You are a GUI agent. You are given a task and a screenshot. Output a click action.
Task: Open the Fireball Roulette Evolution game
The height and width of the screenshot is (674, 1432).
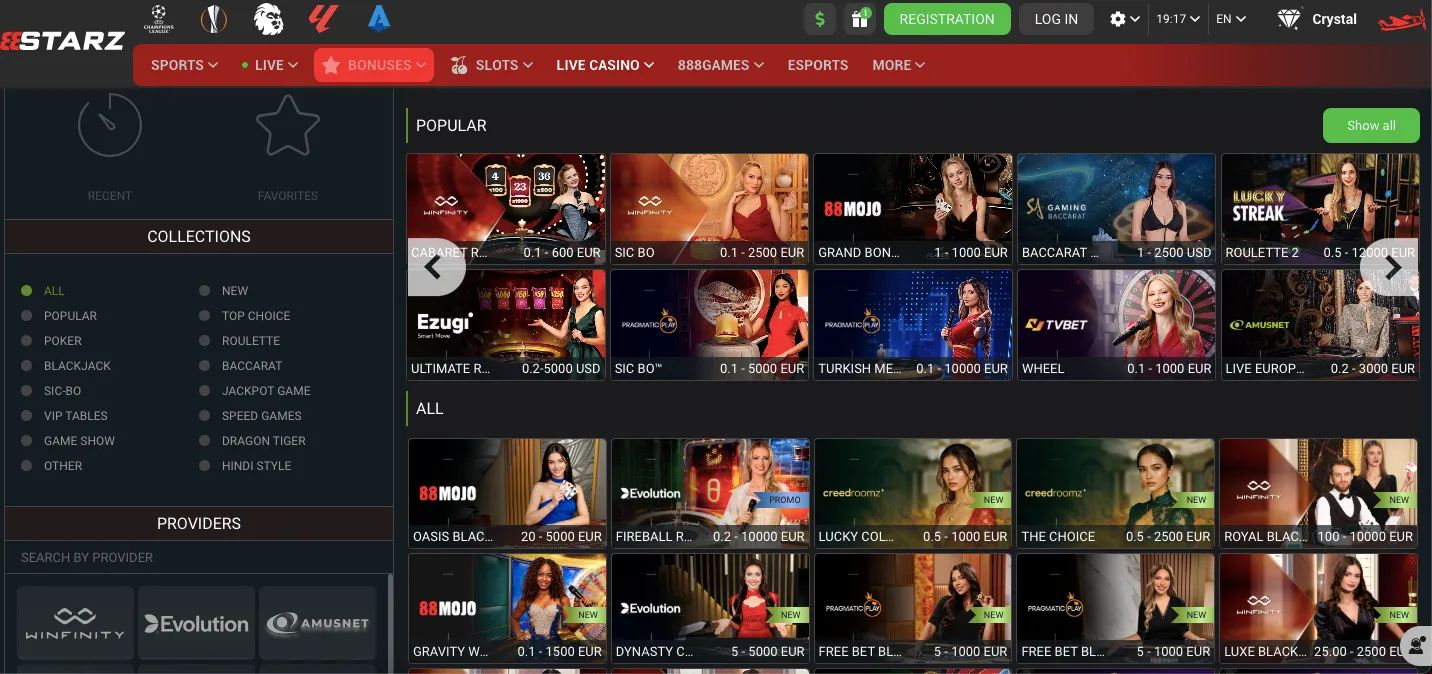click(x=710, y=493)
